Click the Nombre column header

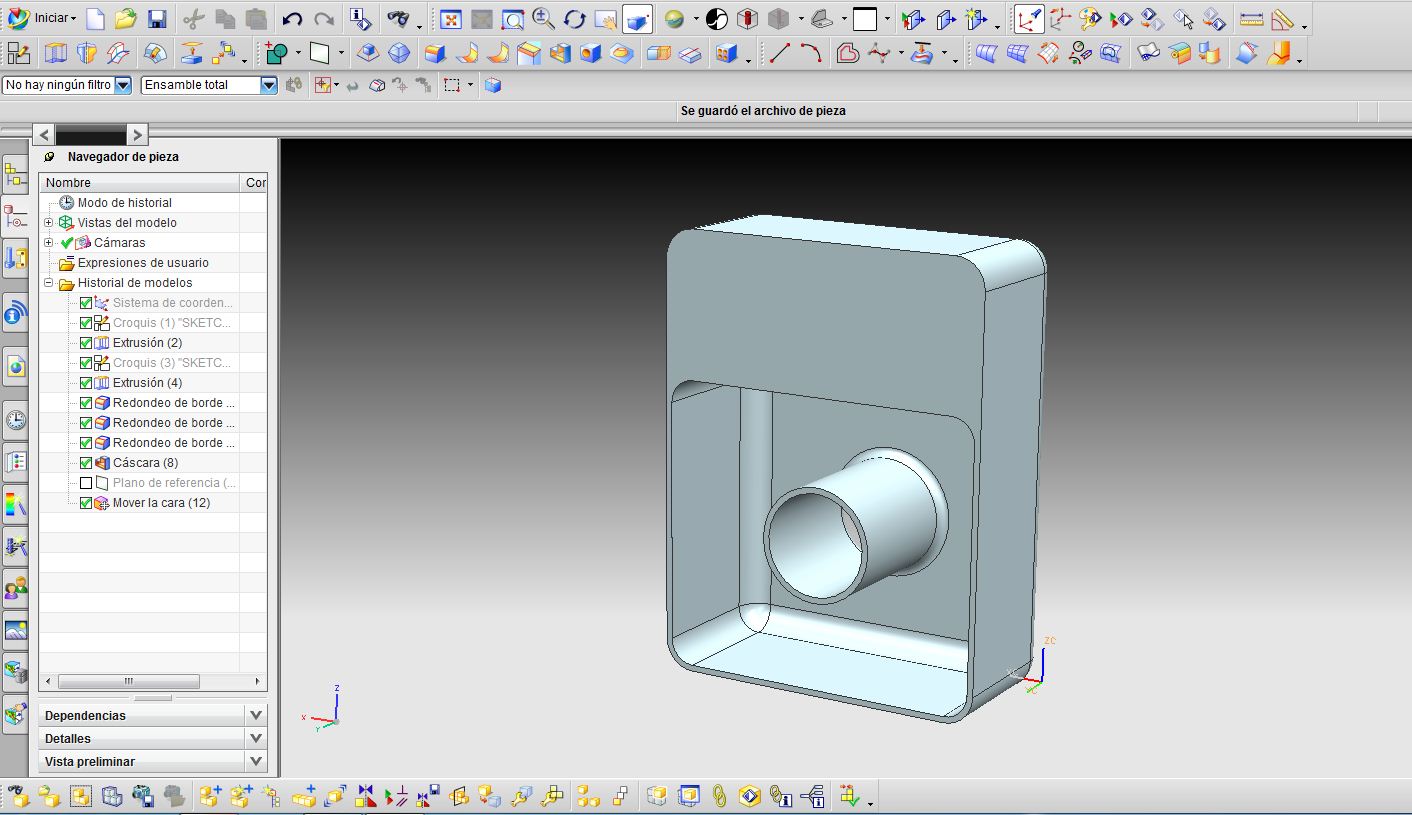[x=140, y=182]
